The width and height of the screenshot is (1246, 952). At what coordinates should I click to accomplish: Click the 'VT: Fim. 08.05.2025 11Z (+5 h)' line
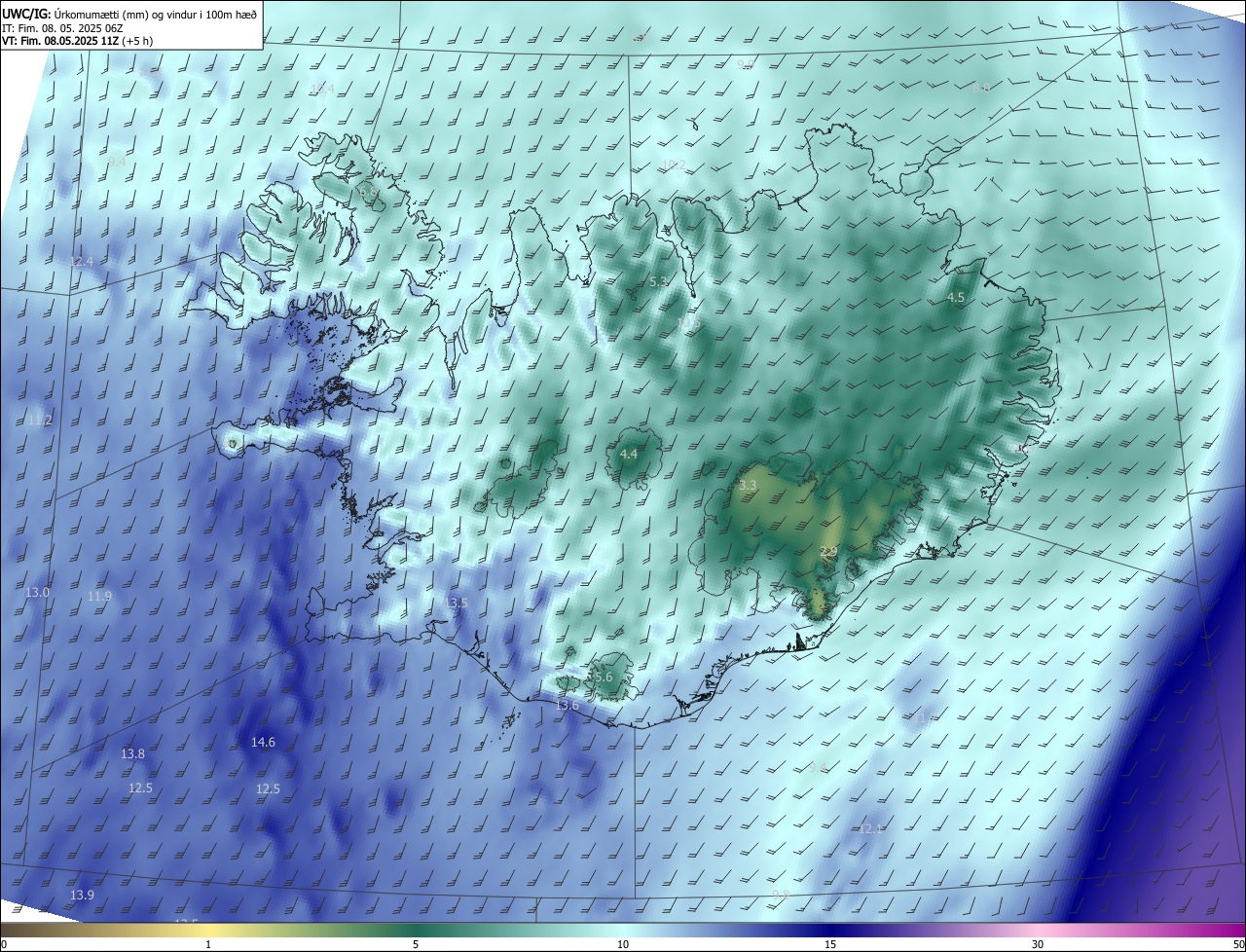click(x=77, y=41)
